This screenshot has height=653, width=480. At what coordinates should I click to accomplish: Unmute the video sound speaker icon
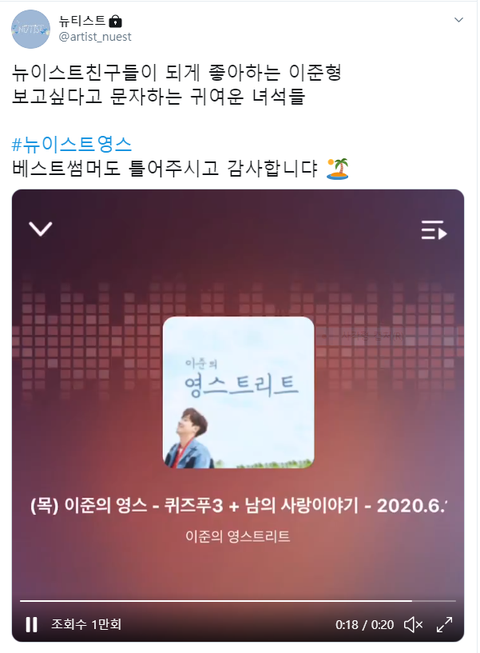pyautogui.click(x=413, y=624)
